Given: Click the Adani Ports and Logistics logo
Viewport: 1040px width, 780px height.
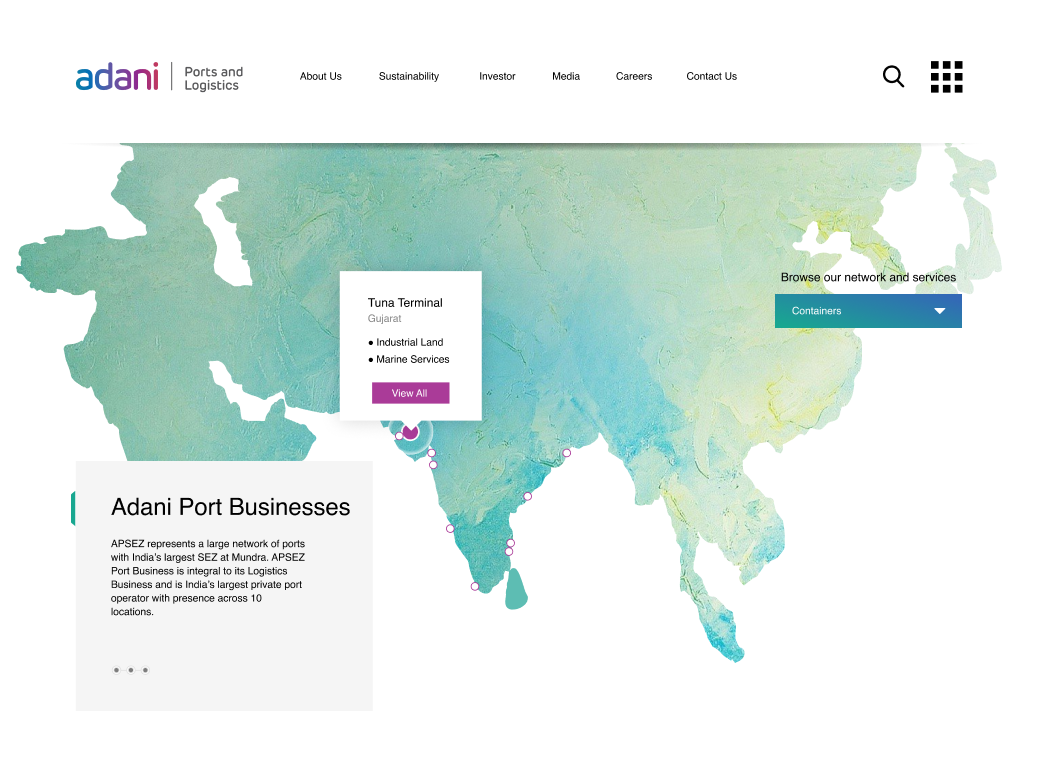Looking at the screenshot, I should (x=159, y=77).
